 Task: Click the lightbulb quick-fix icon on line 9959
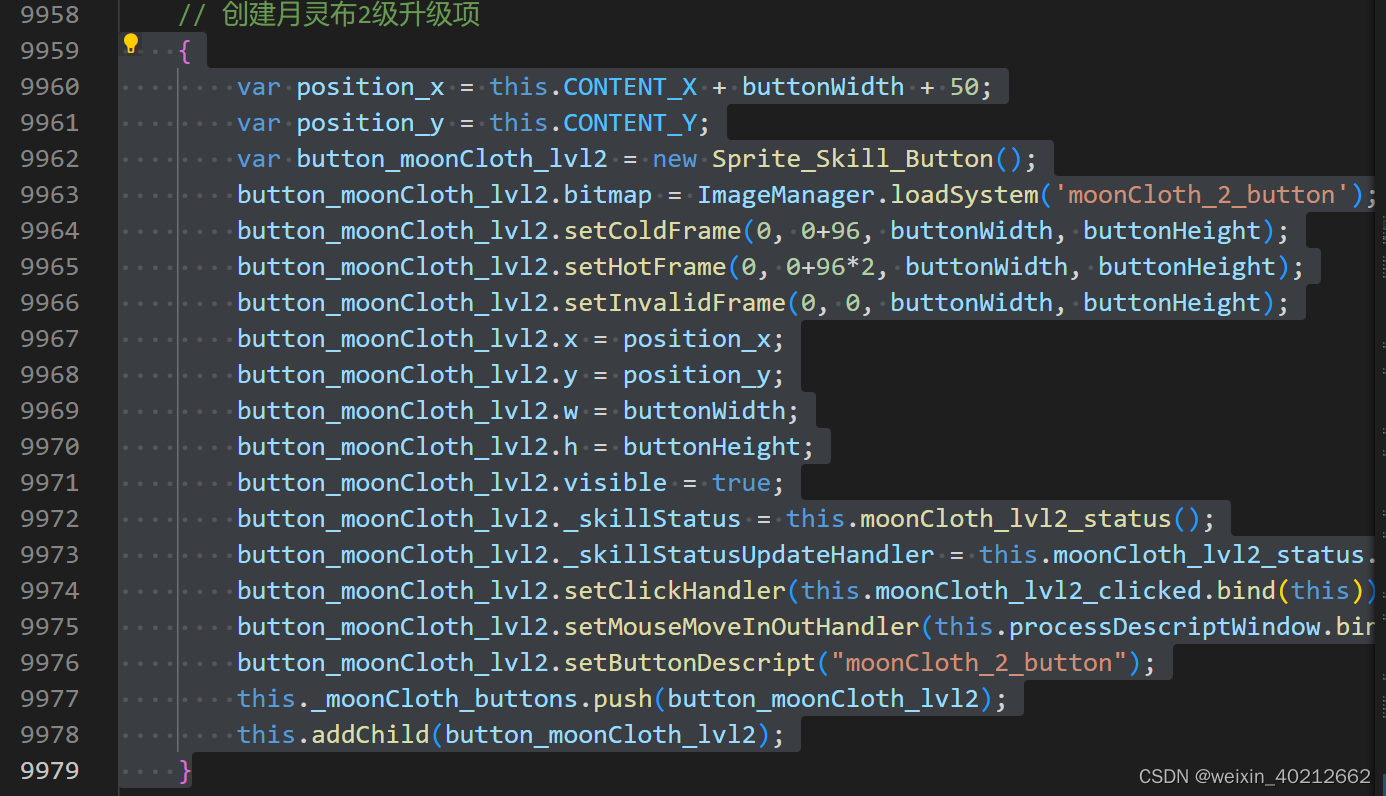130,43
